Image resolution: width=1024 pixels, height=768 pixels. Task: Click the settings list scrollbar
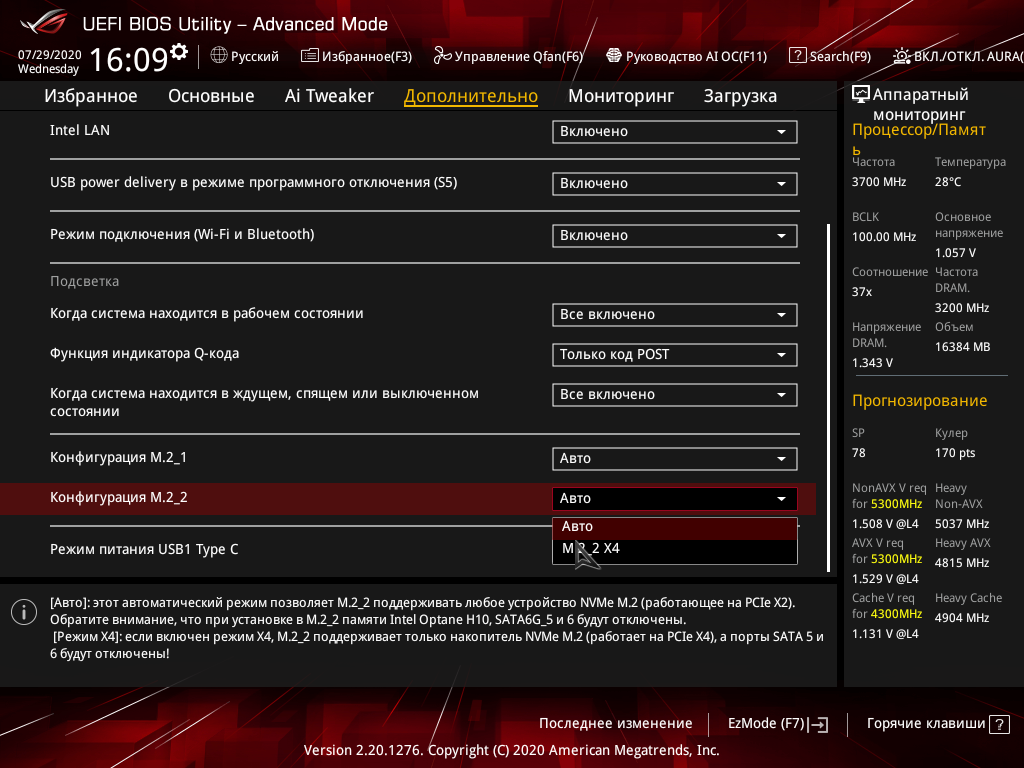[x=828, y=398]
